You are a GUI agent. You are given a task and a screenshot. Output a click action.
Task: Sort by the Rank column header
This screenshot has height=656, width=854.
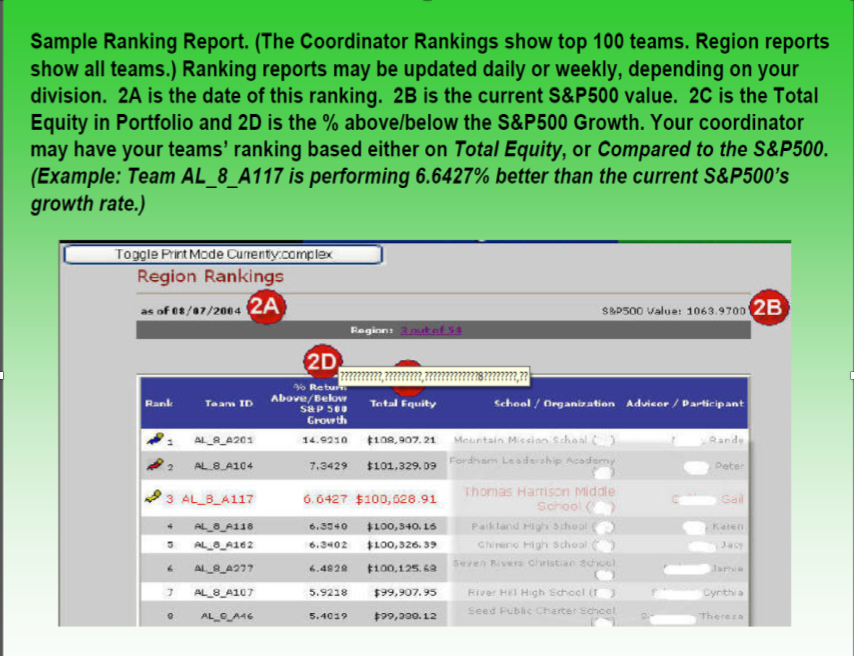(156, 403)
